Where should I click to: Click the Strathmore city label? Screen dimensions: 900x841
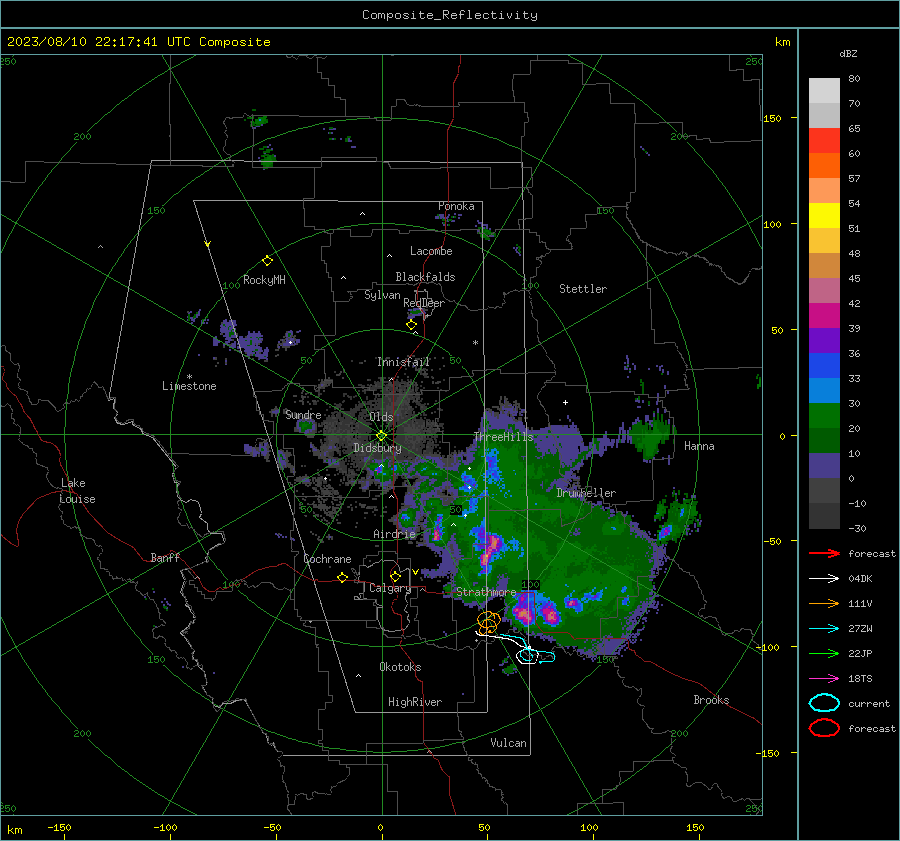pyautogui.click(x=486, y=592)
